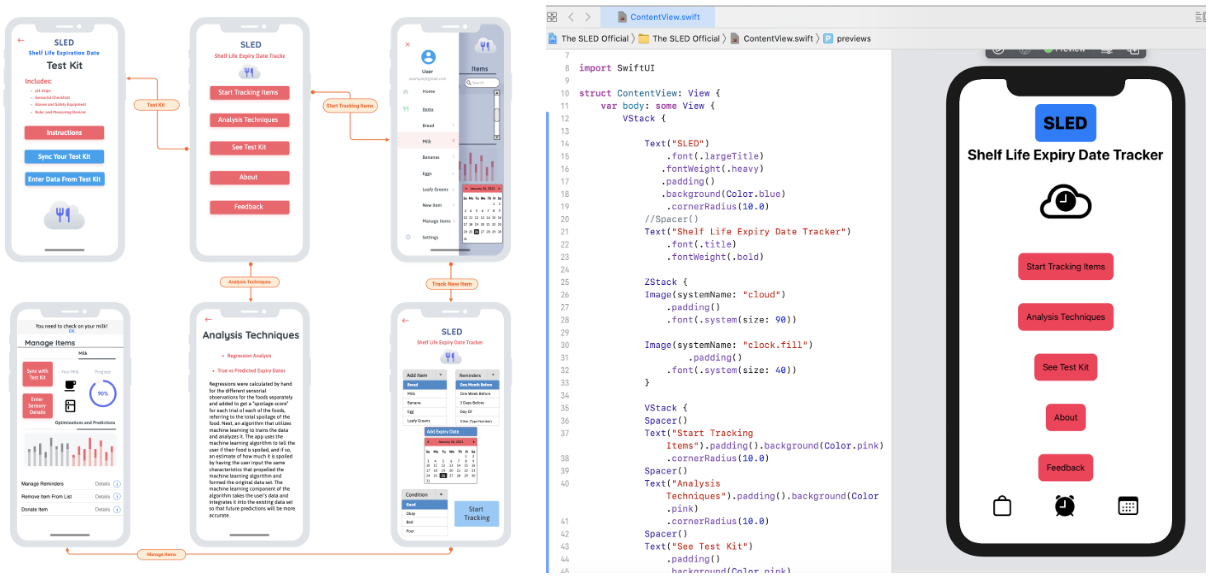The width and height of the screenshot is (1212, 580).
Task: Choose Okay in the Condition list
Action: click(x=424, y=513)
